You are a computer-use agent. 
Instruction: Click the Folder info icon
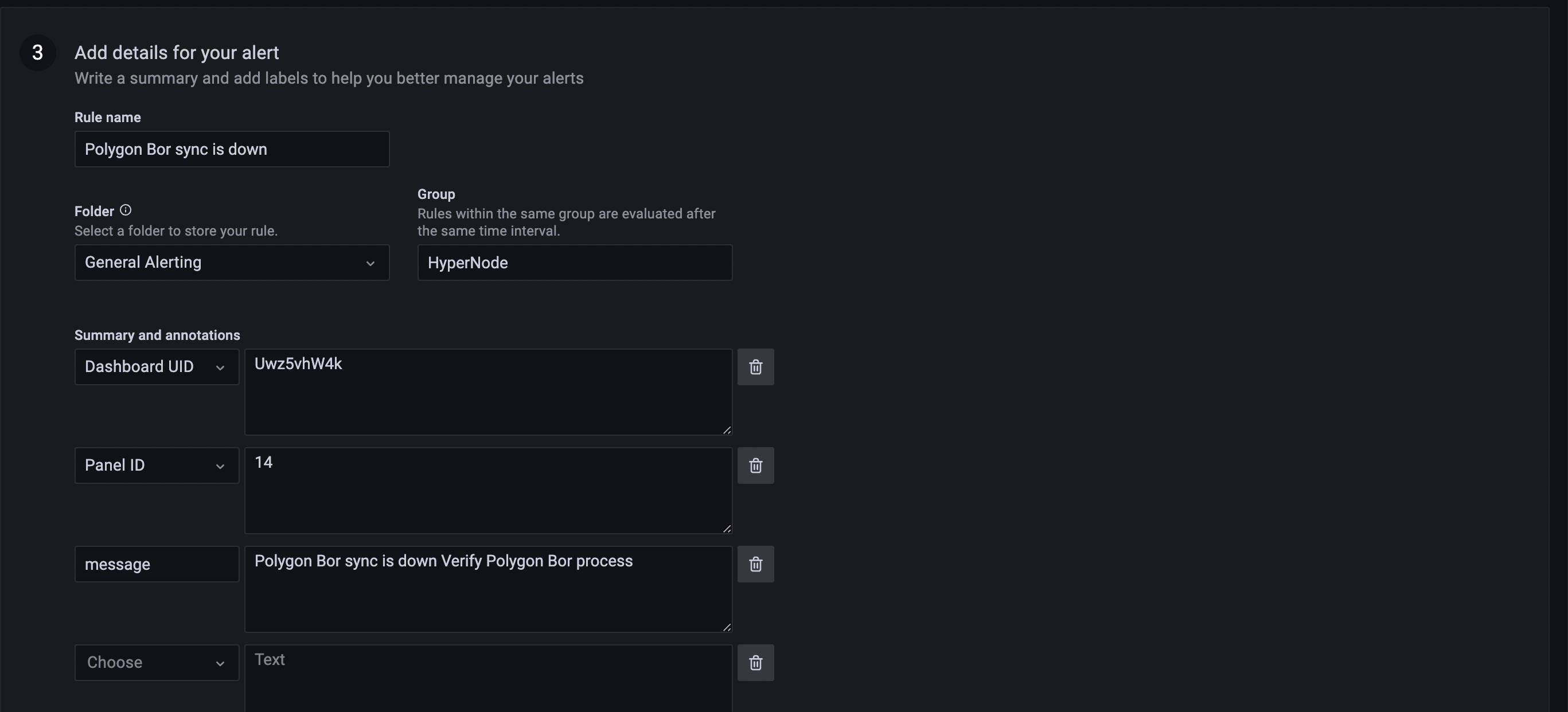tap(126, 210)
